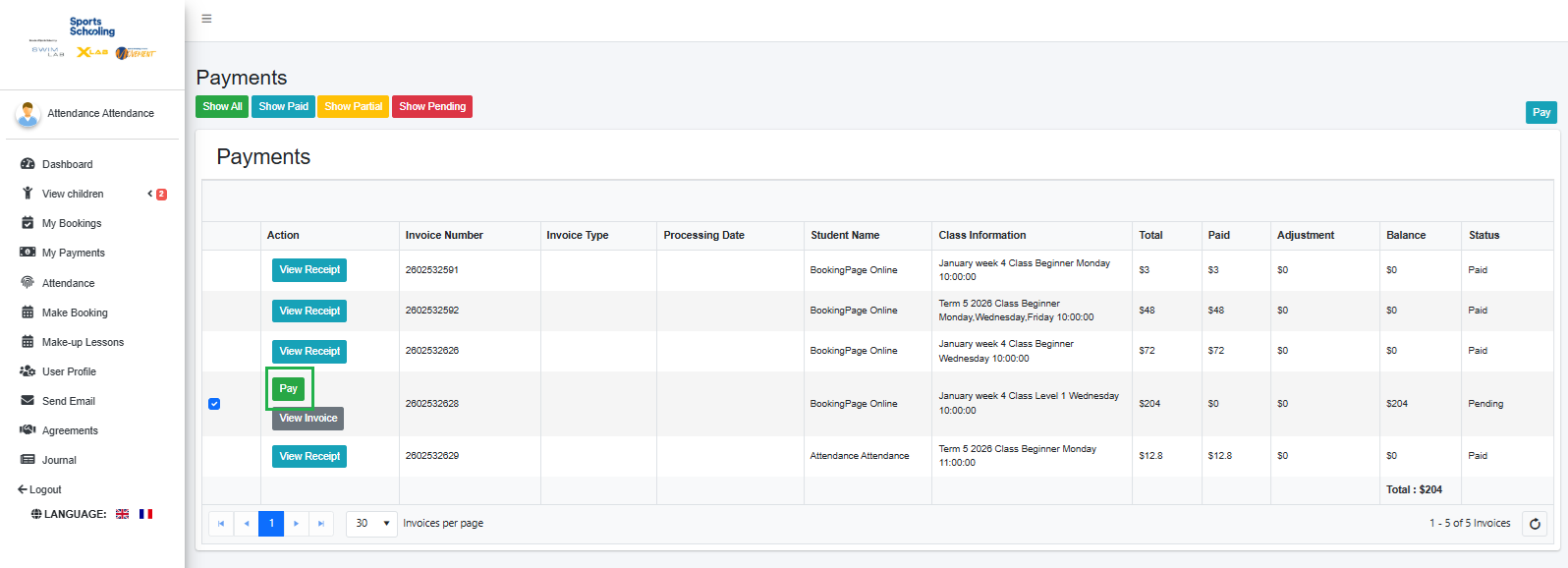1568x568 pixels.
Task: Click the Agreements handshake icon
Action: pos(28,430)
